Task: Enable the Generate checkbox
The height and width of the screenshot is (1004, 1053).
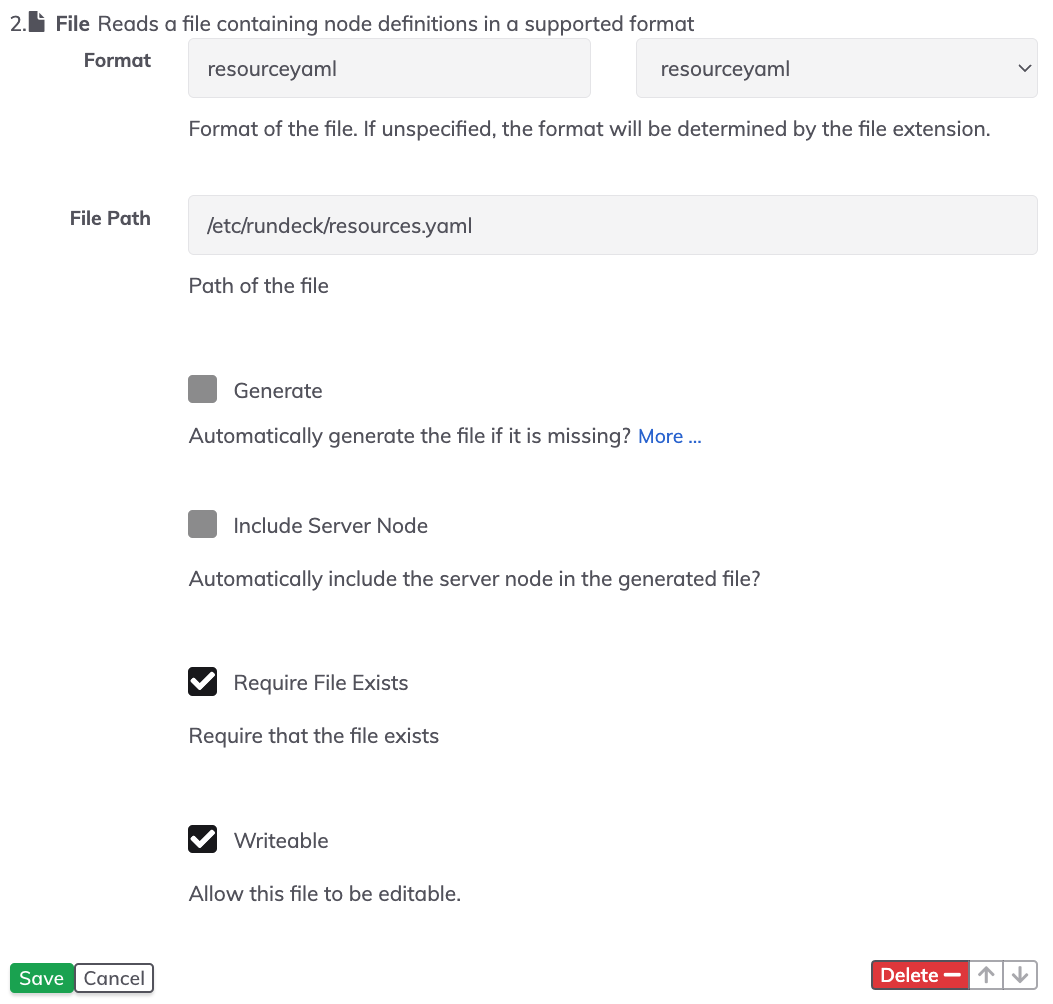Action: [202, 389]
